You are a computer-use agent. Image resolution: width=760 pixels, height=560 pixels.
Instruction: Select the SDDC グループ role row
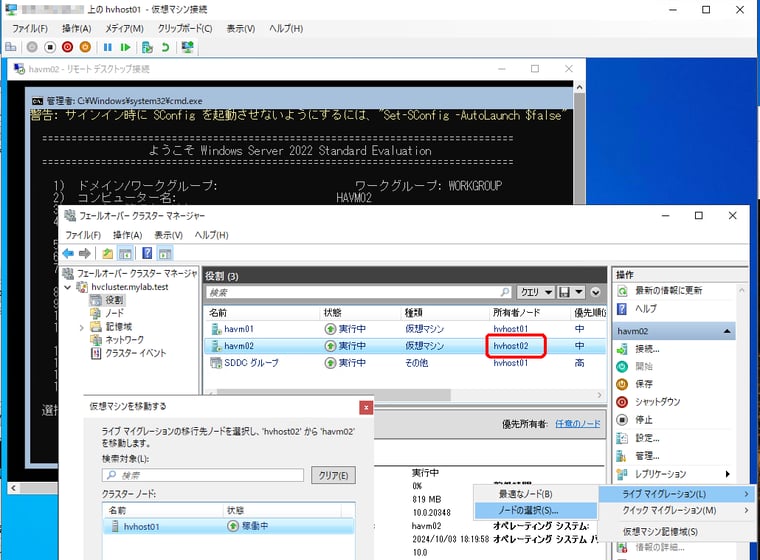[x=405, y=363]
